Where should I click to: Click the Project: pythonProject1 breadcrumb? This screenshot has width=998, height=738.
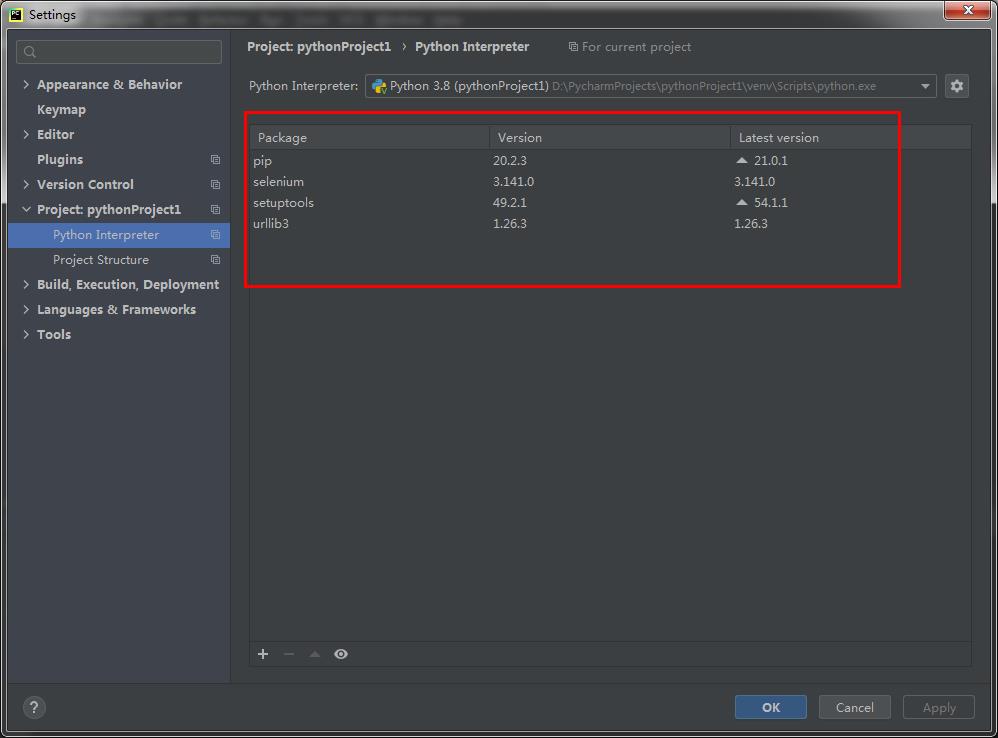click(319, 46)
